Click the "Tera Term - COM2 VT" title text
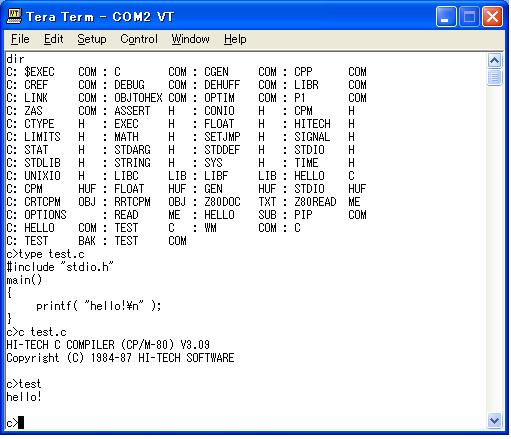 coord(100,17)
